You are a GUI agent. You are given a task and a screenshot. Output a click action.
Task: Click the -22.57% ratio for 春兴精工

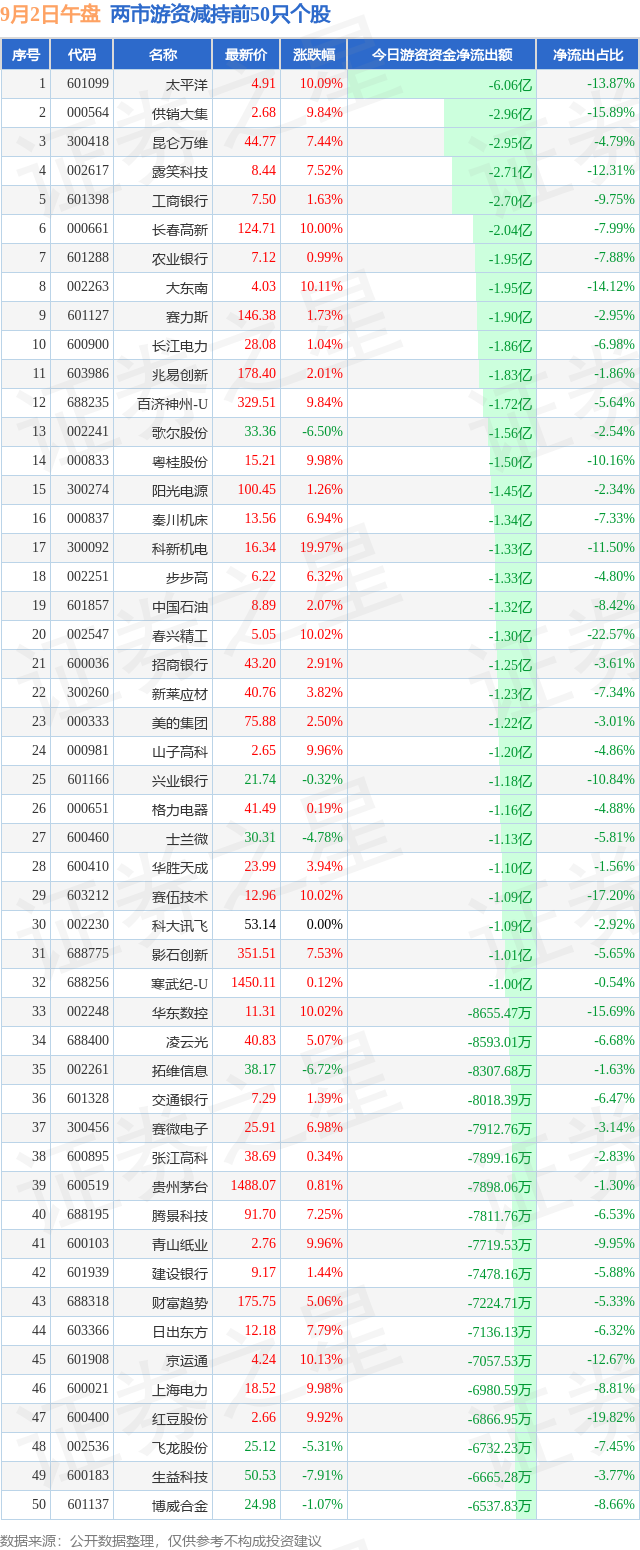click(x=611, y=635)
